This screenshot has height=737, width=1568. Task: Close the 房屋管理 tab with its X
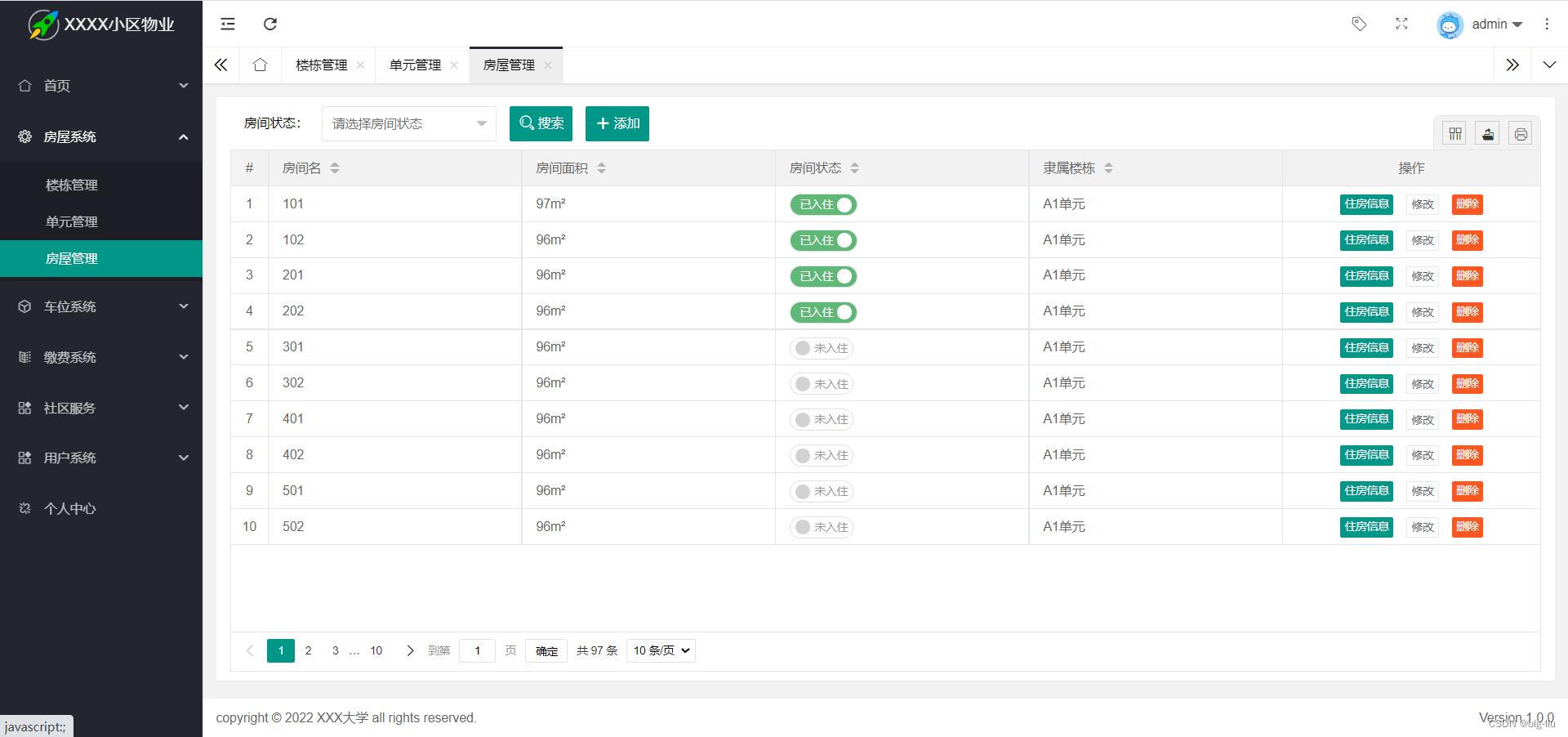pos(548,65)
